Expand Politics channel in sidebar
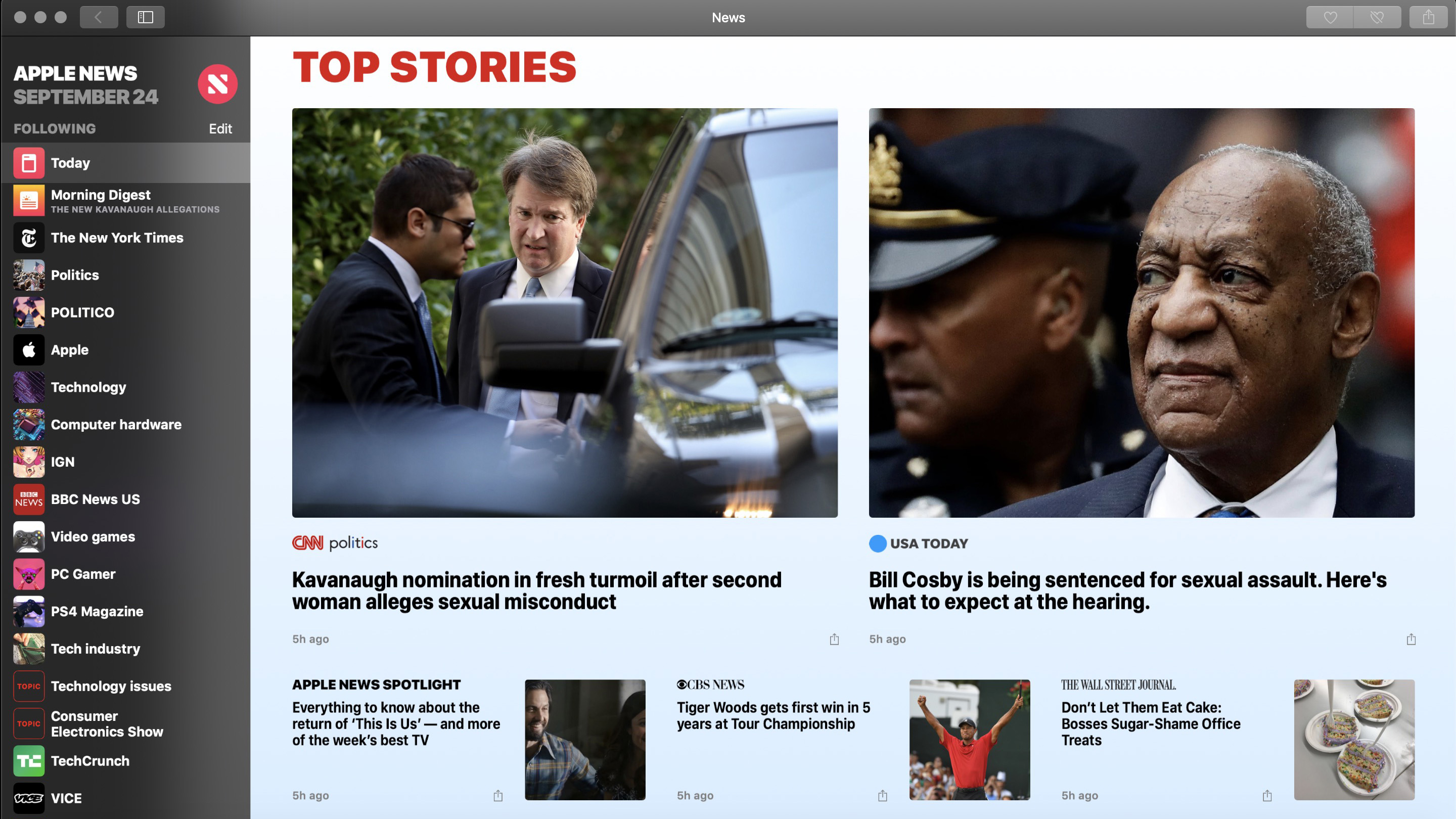Viewport: 1456px width, 819px height. pos(74,274)
